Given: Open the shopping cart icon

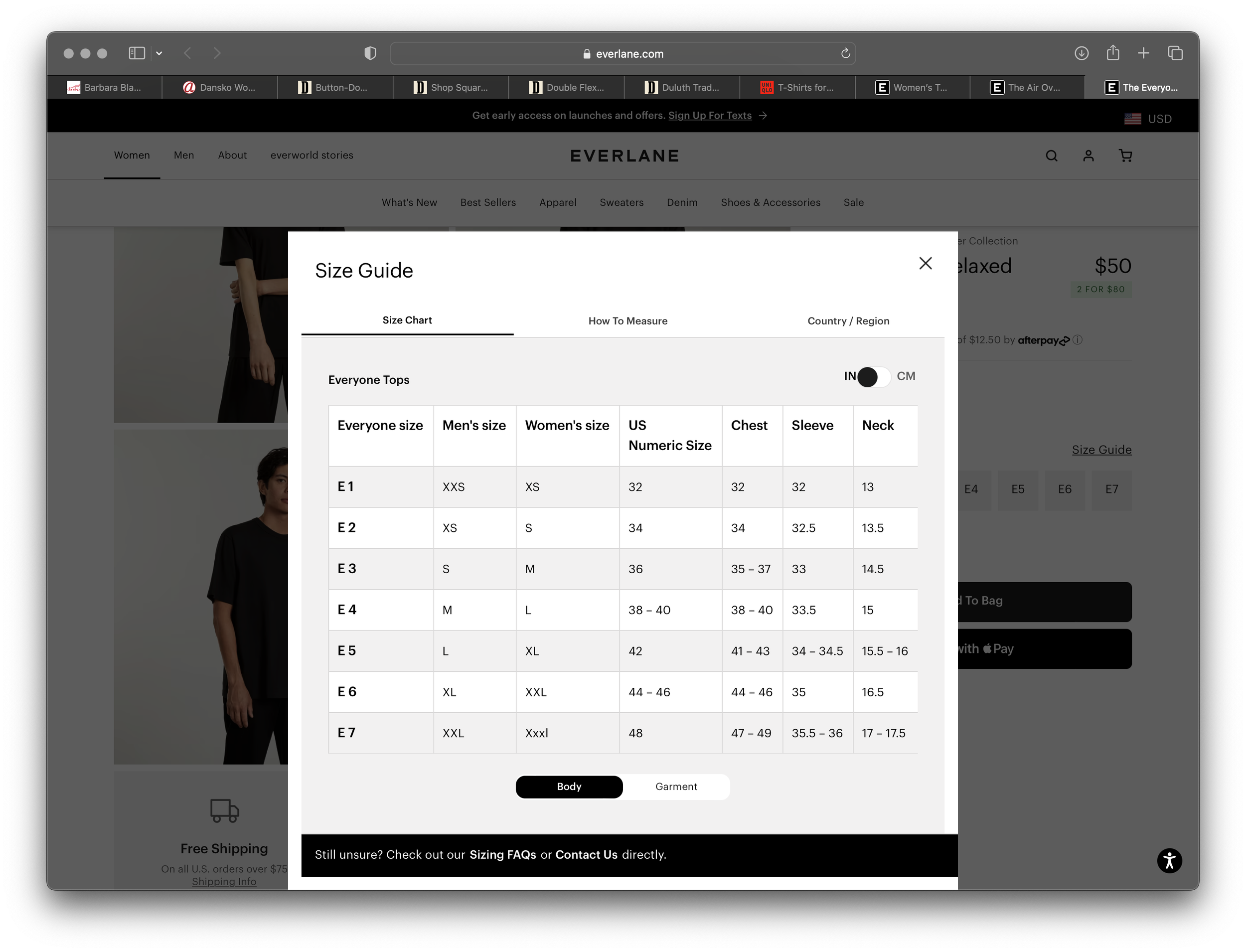Looking at the screenshot, I should click(x=1125, y=156).
